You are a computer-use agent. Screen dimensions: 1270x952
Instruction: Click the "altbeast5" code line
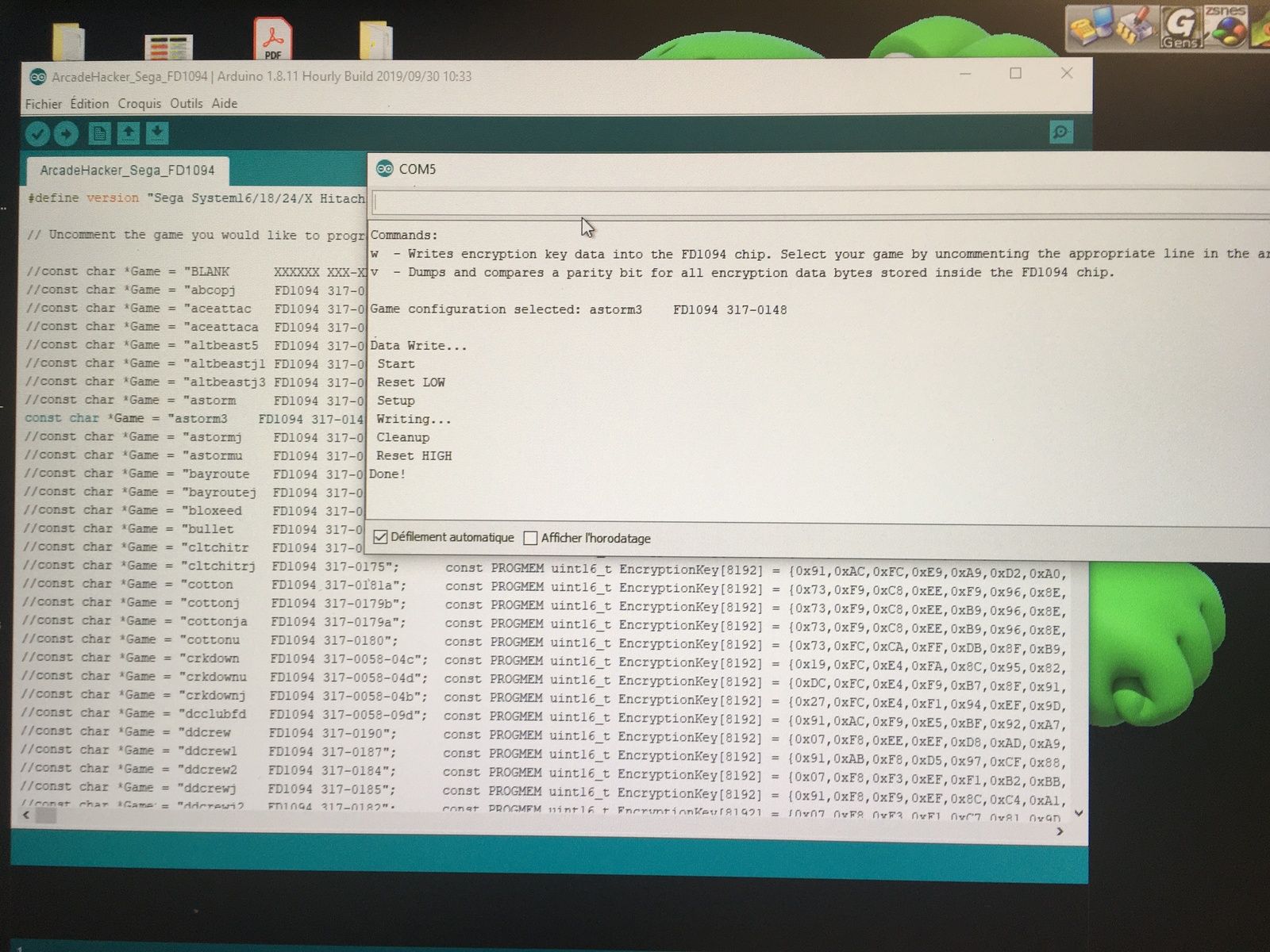[x=195, y=345]
